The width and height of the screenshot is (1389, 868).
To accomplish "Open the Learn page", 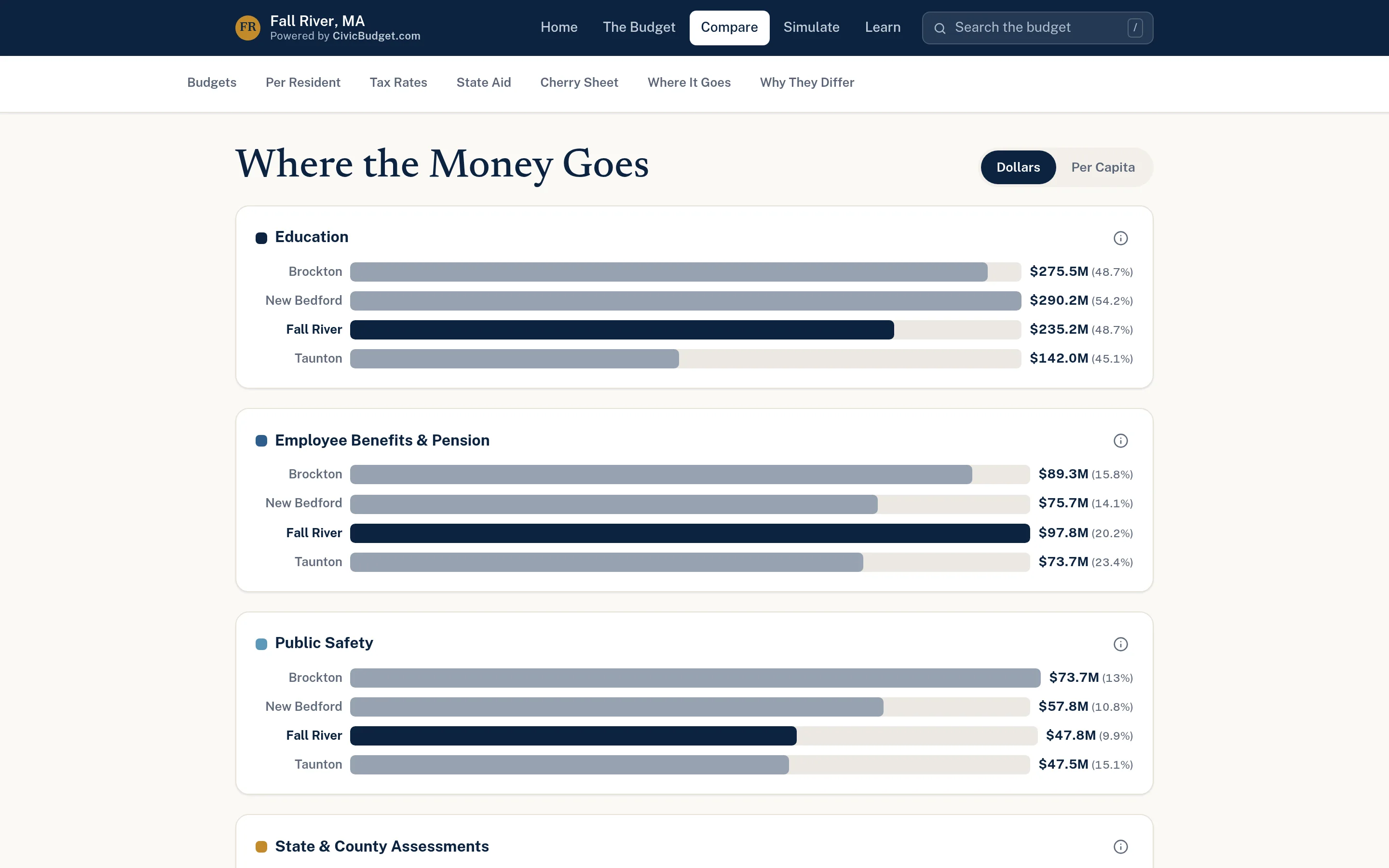I will point(882,27).
